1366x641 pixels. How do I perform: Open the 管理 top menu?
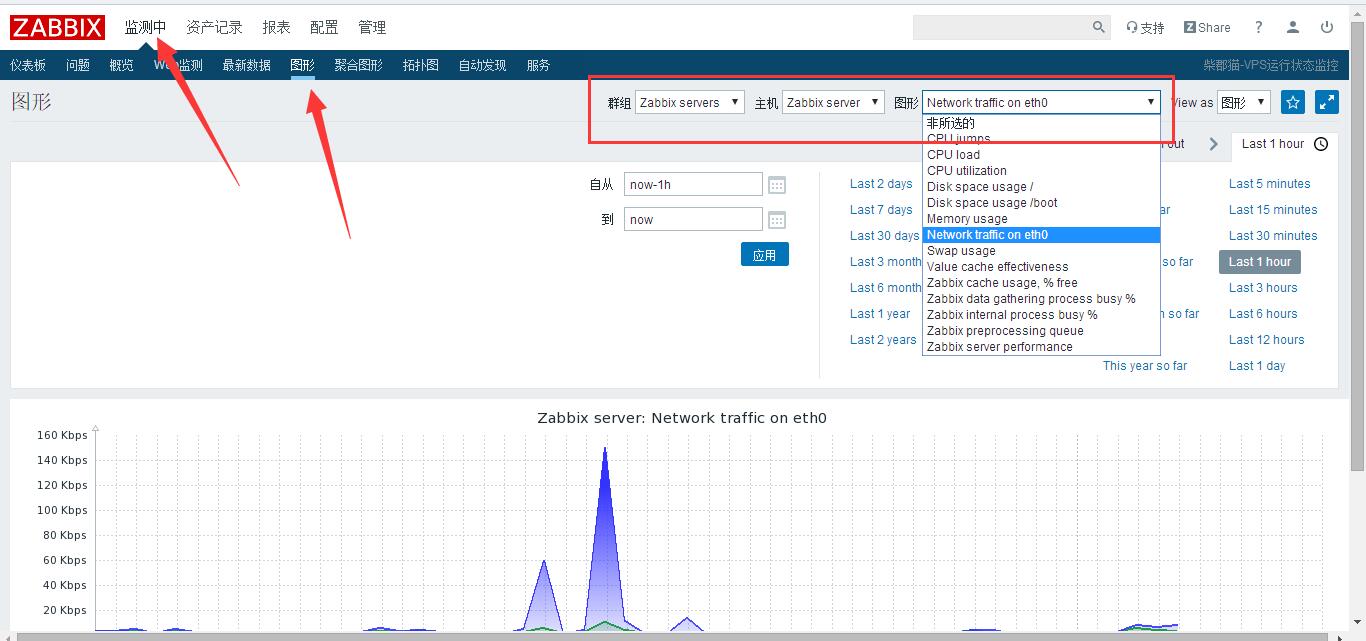372,27
